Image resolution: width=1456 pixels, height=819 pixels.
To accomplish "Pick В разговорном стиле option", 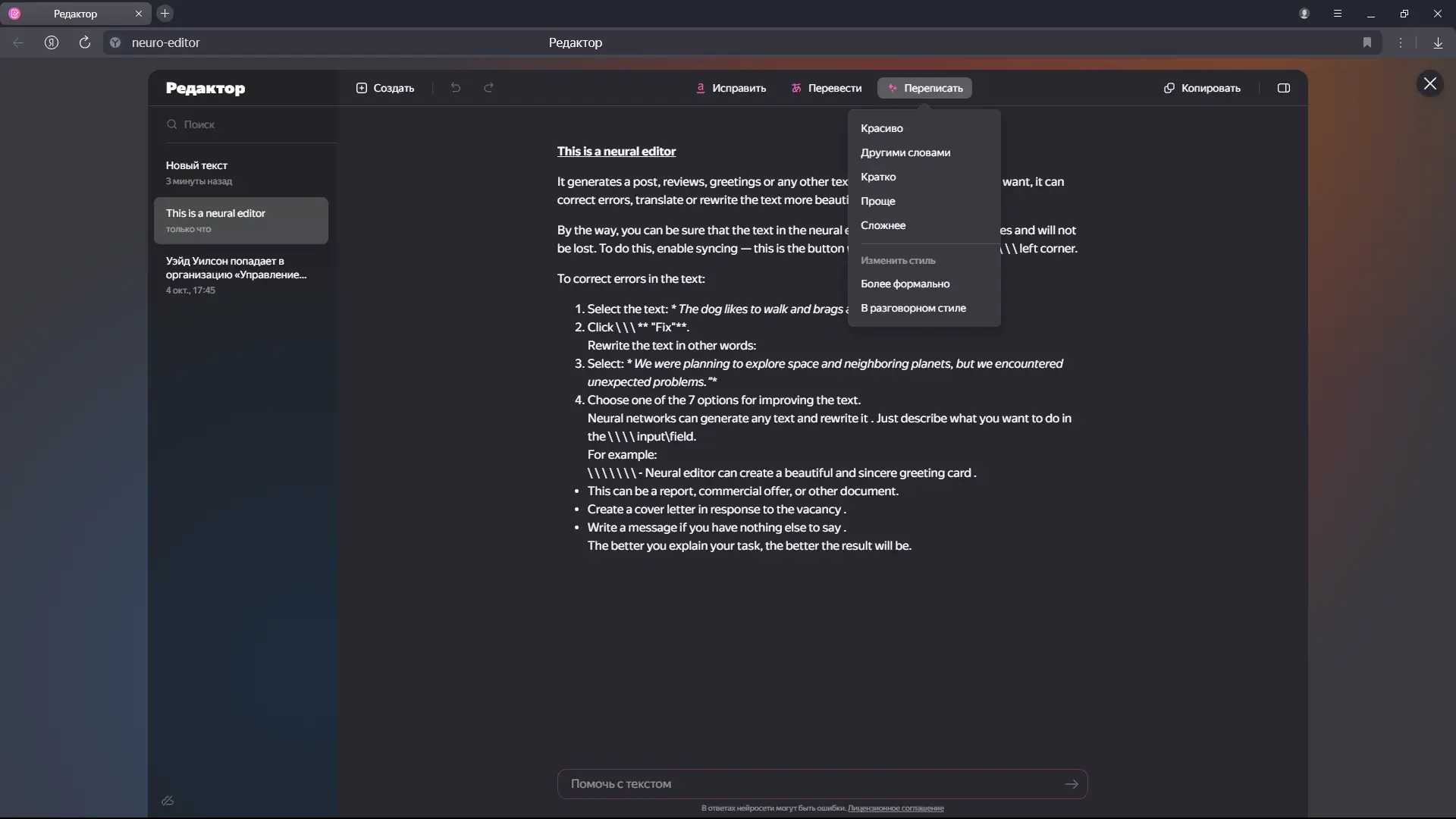I will pos(913,308).
